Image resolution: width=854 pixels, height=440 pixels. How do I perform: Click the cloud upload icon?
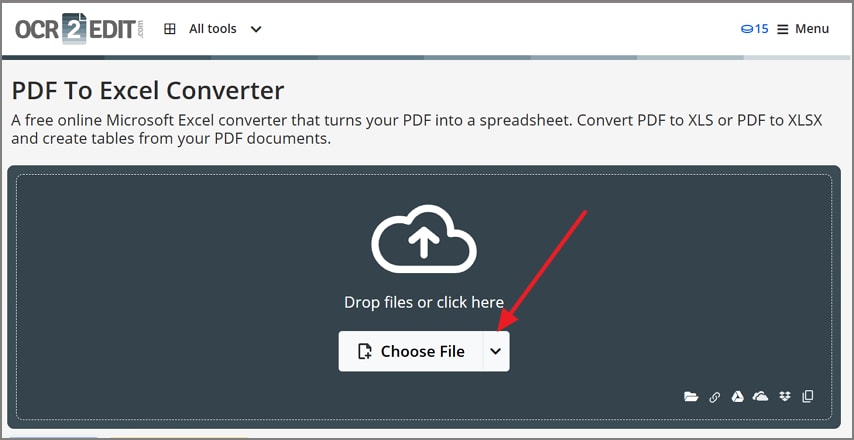(x=424, y=239)
